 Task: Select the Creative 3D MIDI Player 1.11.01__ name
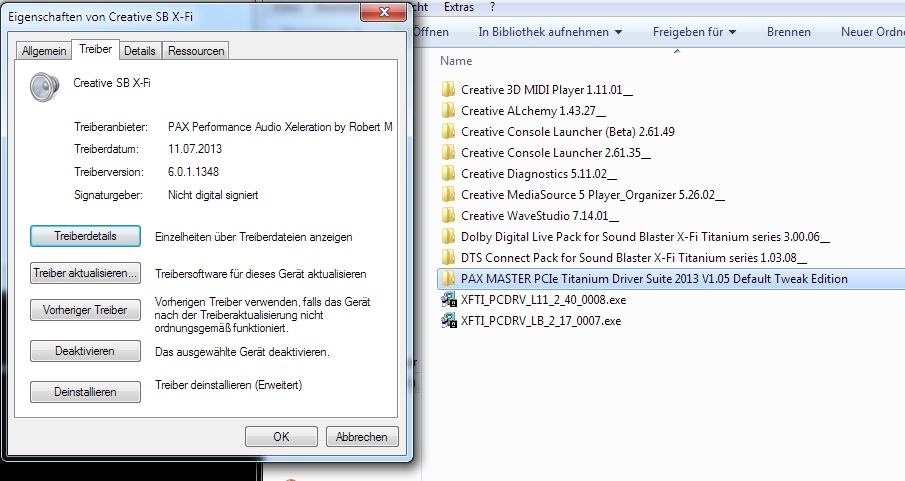coord(547,90)
